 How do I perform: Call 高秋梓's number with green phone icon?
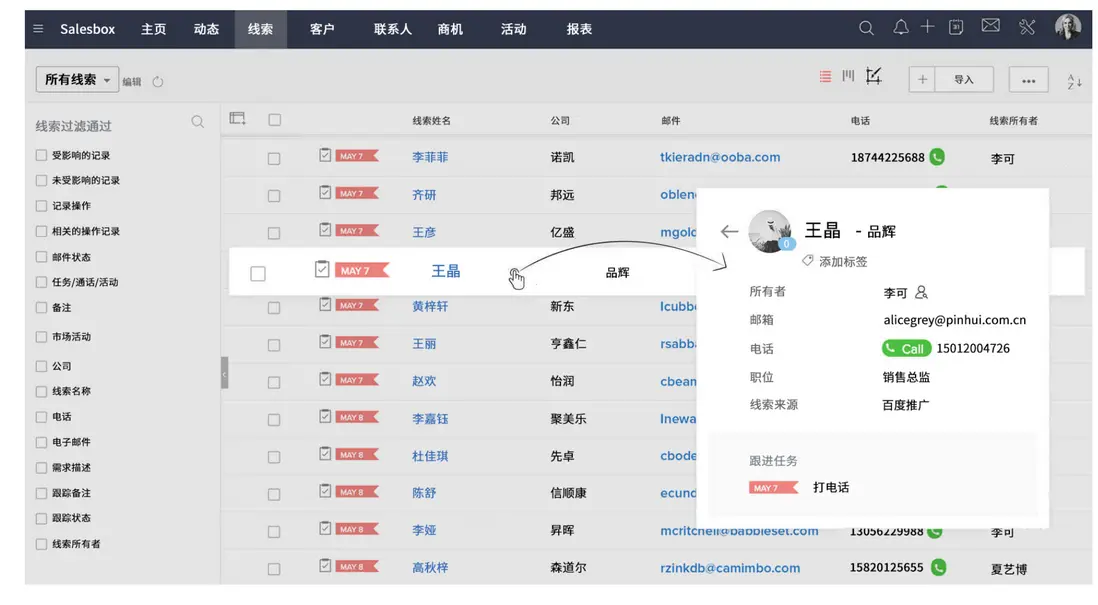938,567
